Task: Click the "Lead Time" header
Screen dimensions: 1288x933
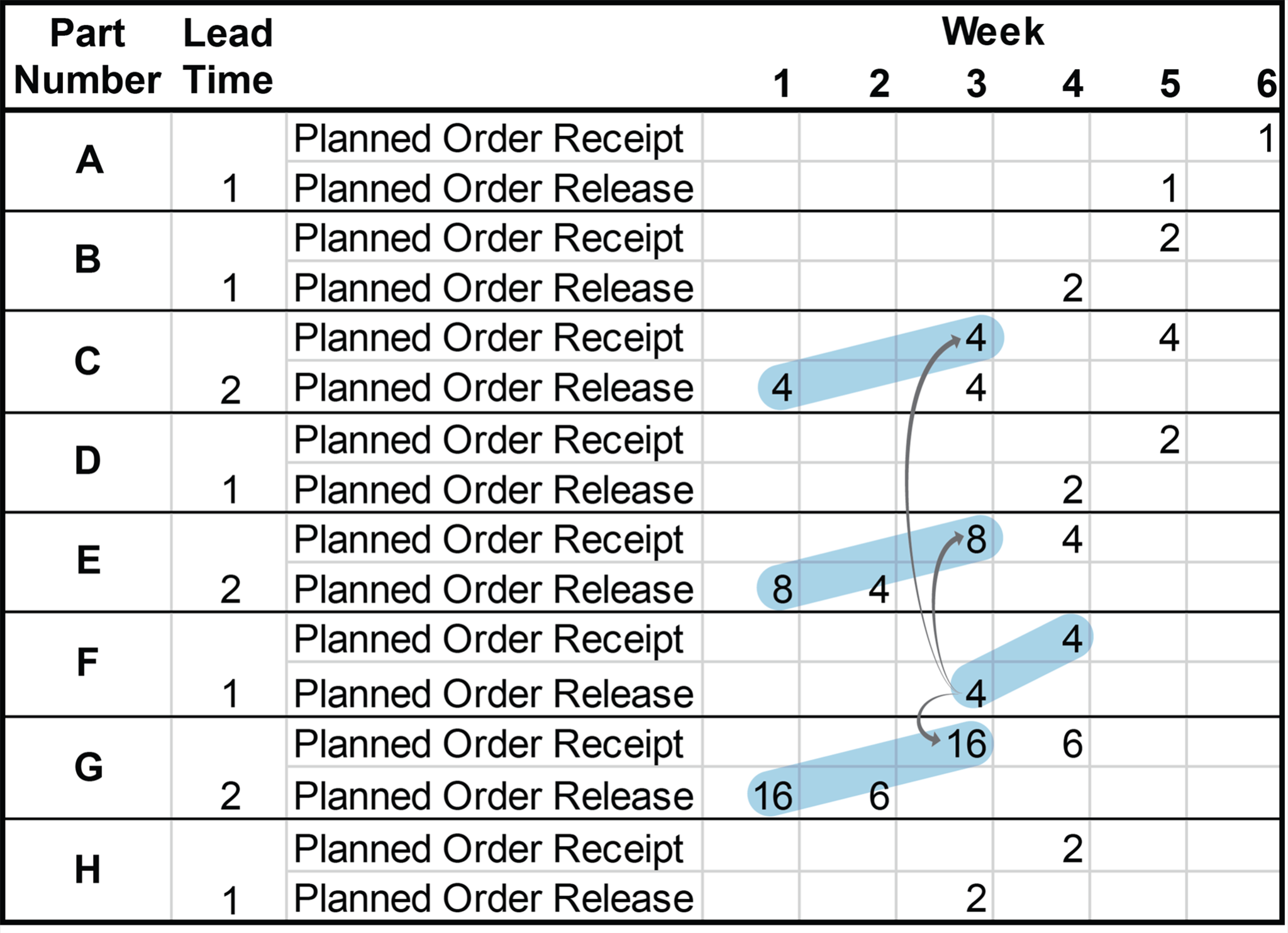Action: click(x=228, y=57)
